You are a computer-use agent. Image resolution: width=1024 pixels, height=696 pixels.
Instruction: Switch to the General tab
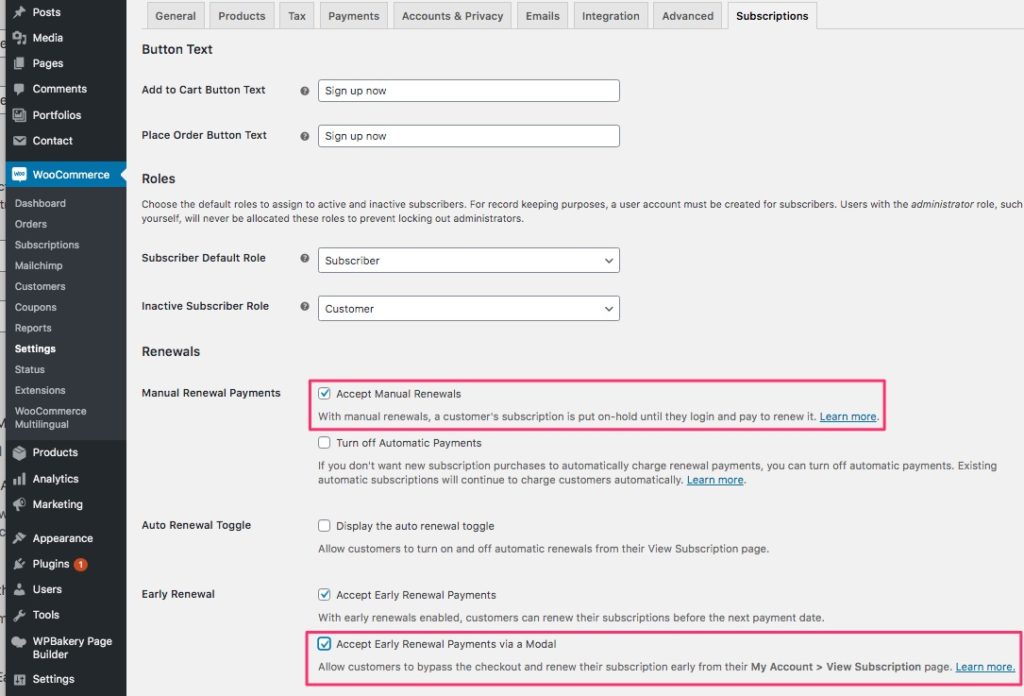(176, 16)
